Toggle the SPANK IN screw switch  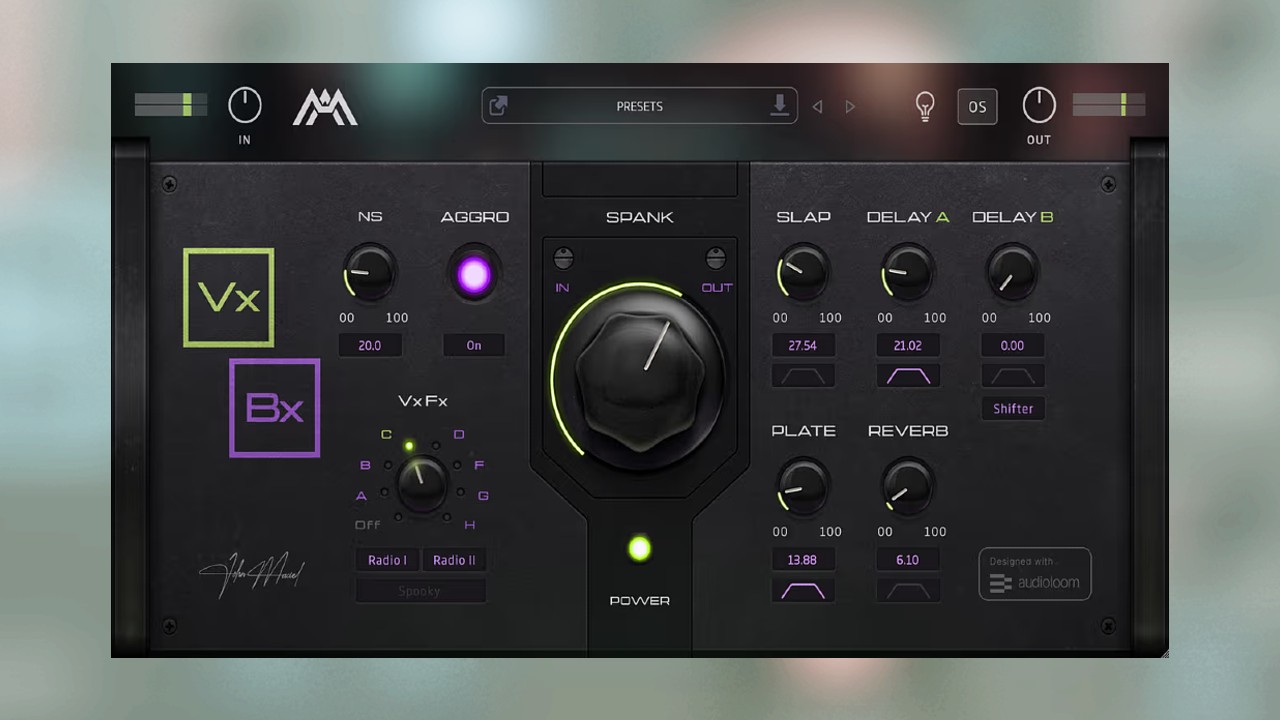(x=563, y=258)
